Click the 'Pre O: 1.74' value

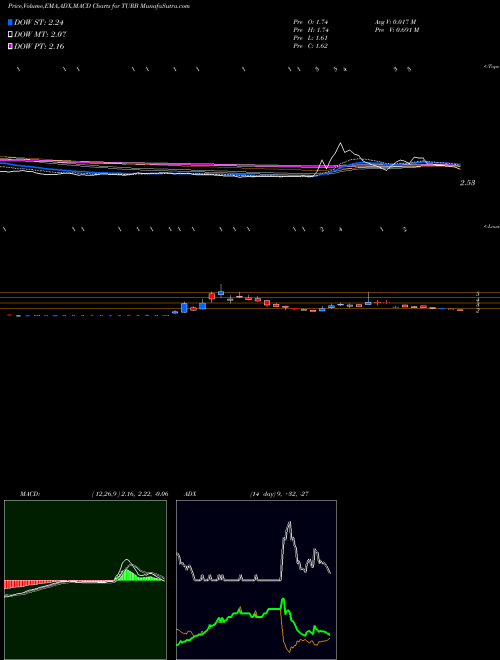click(311, 22)
